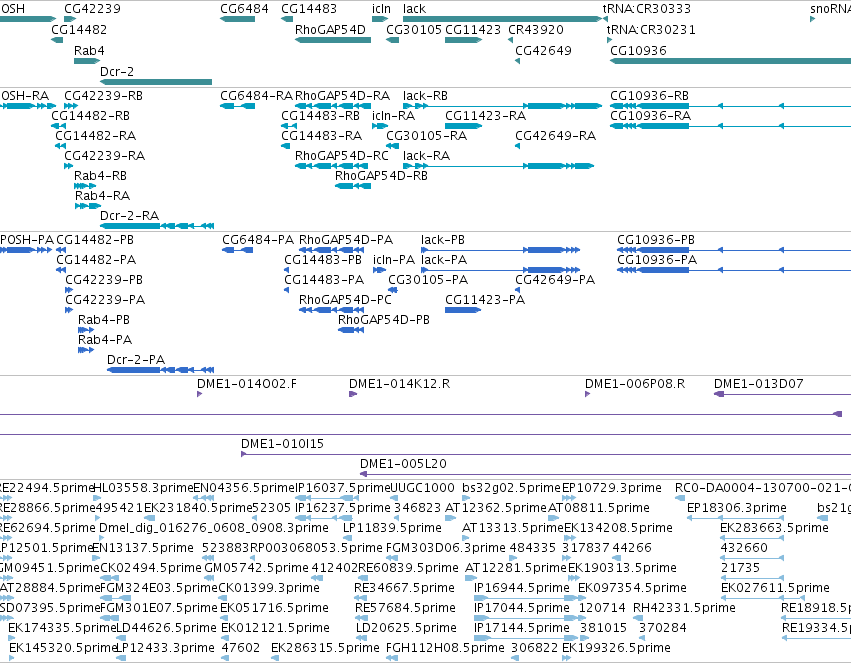Open the RhoGAP54D gene label
The width and height of the screenshot is (851, 663).
330,29
